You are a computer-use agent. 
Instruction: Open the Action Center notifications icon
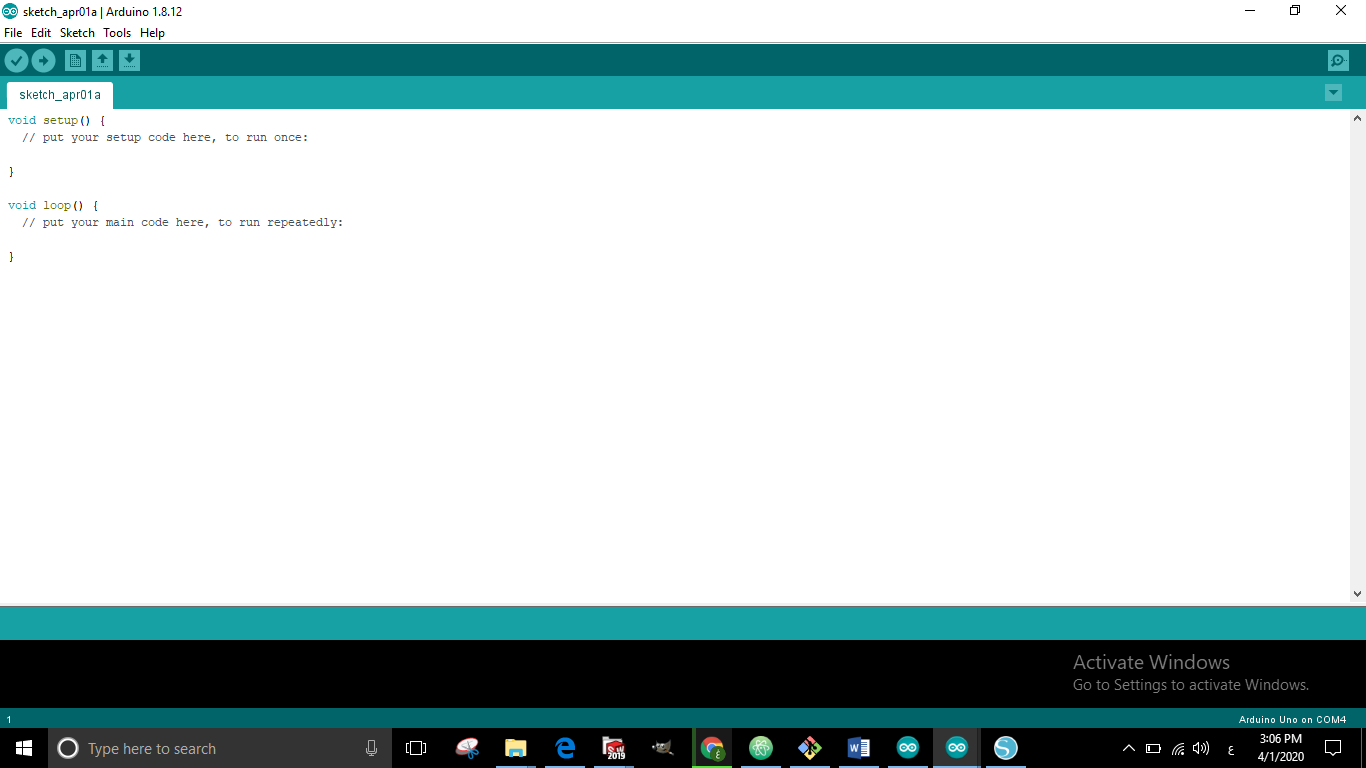coord(1333,748)
